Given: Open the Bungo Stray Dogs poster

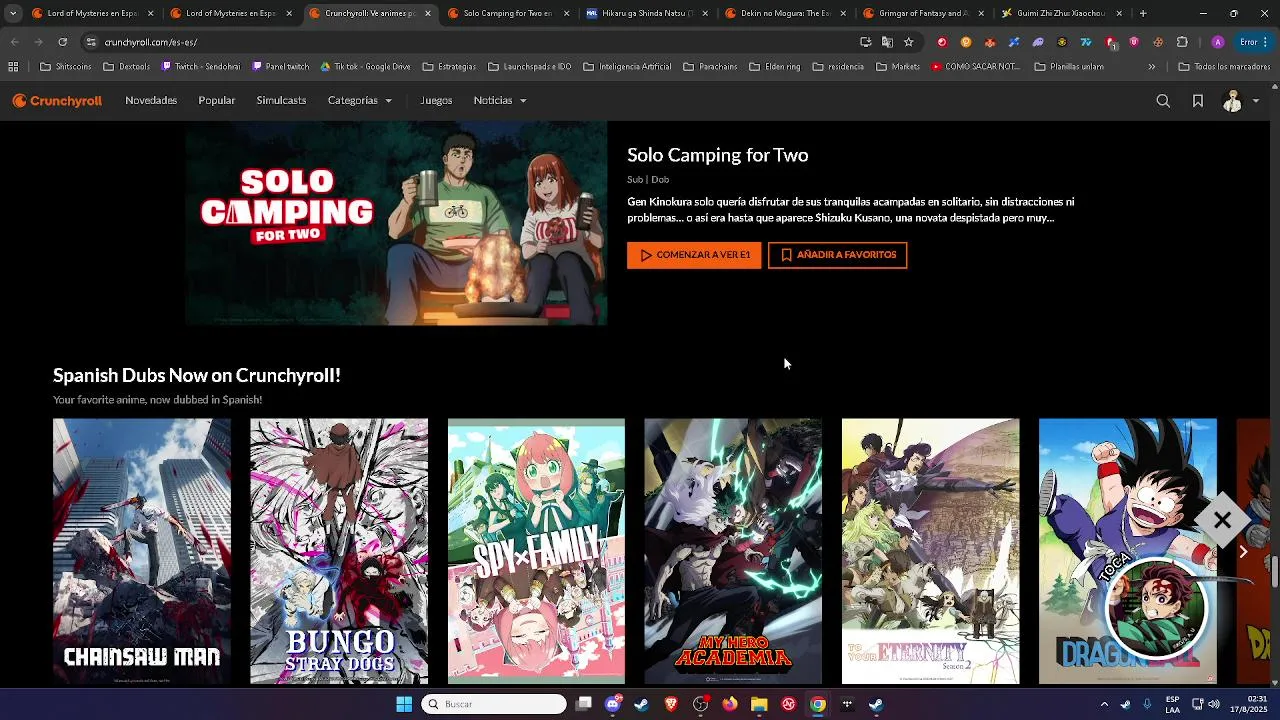Looking at the screenshot, I should pos(339,551).
